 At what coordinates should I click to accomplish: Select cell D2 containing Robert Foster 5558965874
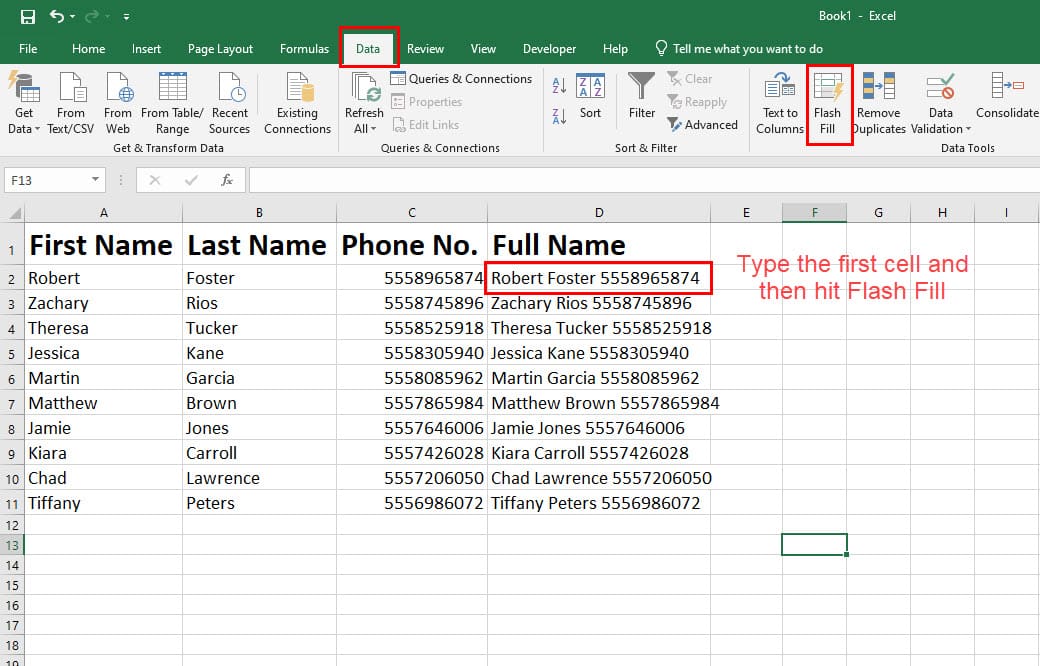pyautogui.click(x=597, y=277)
